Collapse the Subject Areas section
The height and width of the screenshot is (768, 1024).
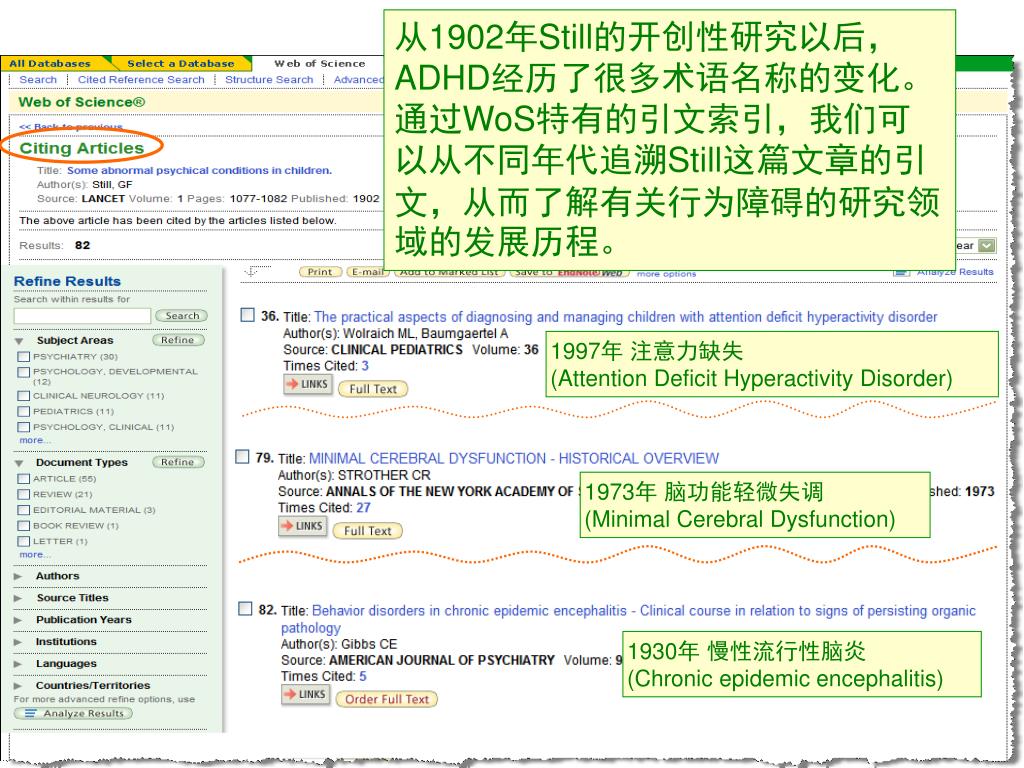coord(19,341)
